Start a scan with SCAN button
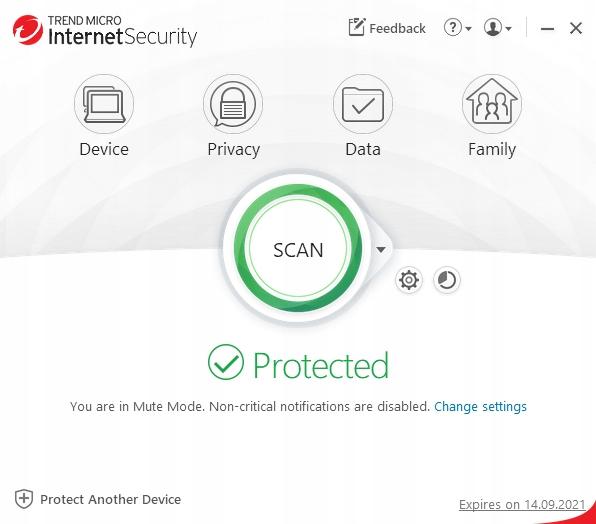 298,249
